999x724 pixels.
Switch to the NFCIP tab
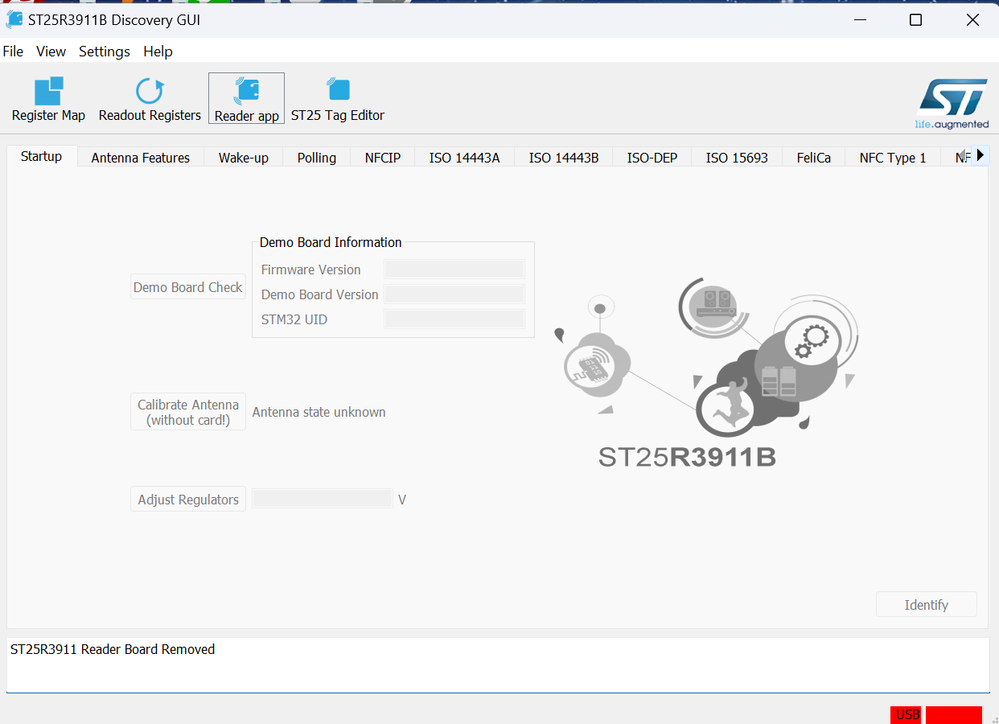click(382, 158)
